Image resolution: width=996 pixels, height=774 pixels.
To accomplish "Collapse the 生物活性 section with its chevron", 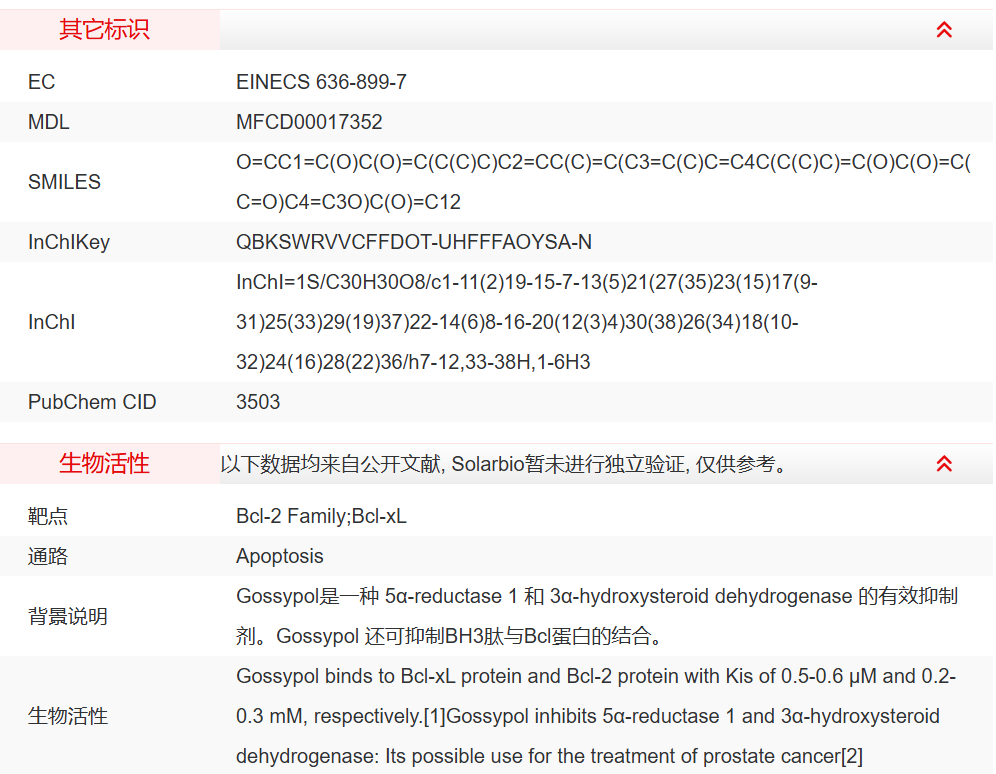I will click(944, 464).
